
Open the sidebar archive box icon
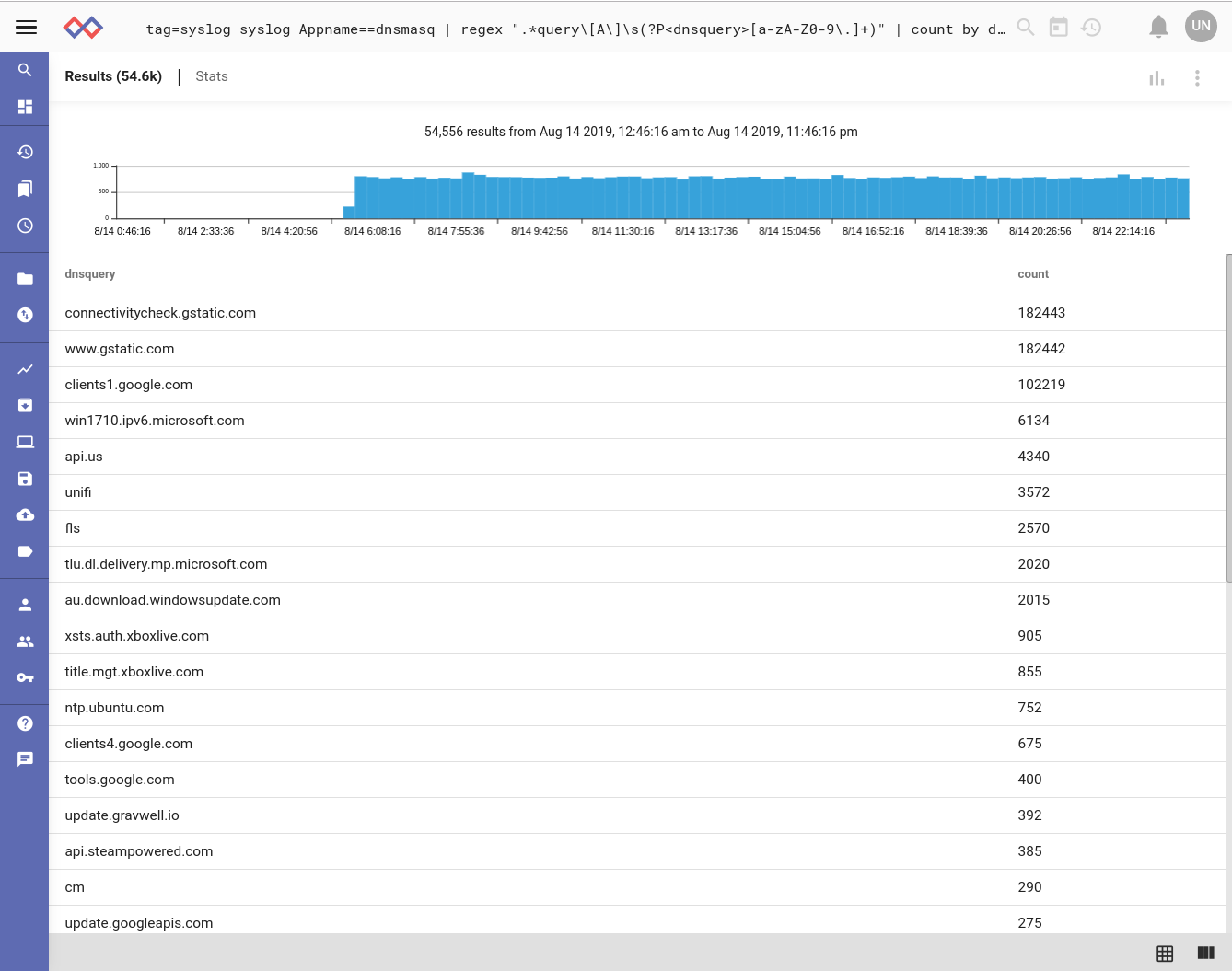tap(25, 405)
